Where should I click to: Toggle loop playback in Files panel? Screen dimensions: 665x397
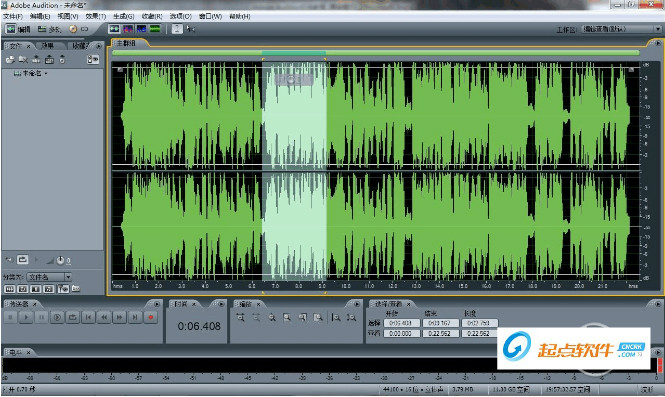(x=22, y=259)
